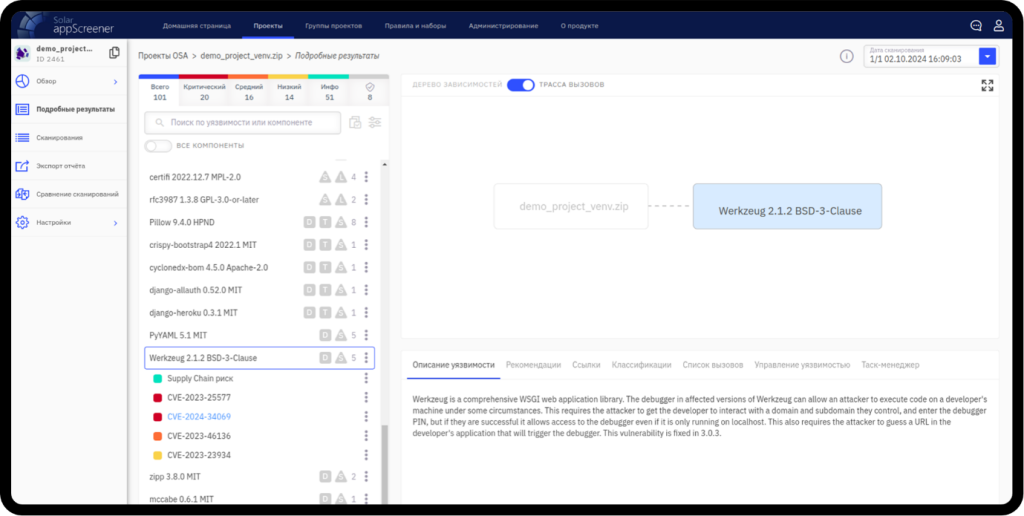Switch to the Рекомендации tab
The image size is (1024, 516).
pos(533,365)
